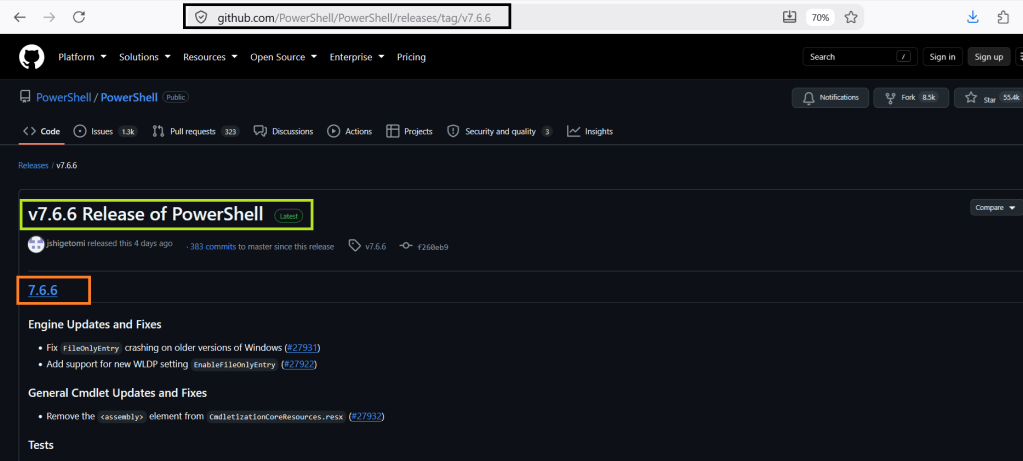This screenshot has height=461, width=1023.
Task: Bookmark this page with the star icon
Action: click(851, 18)
